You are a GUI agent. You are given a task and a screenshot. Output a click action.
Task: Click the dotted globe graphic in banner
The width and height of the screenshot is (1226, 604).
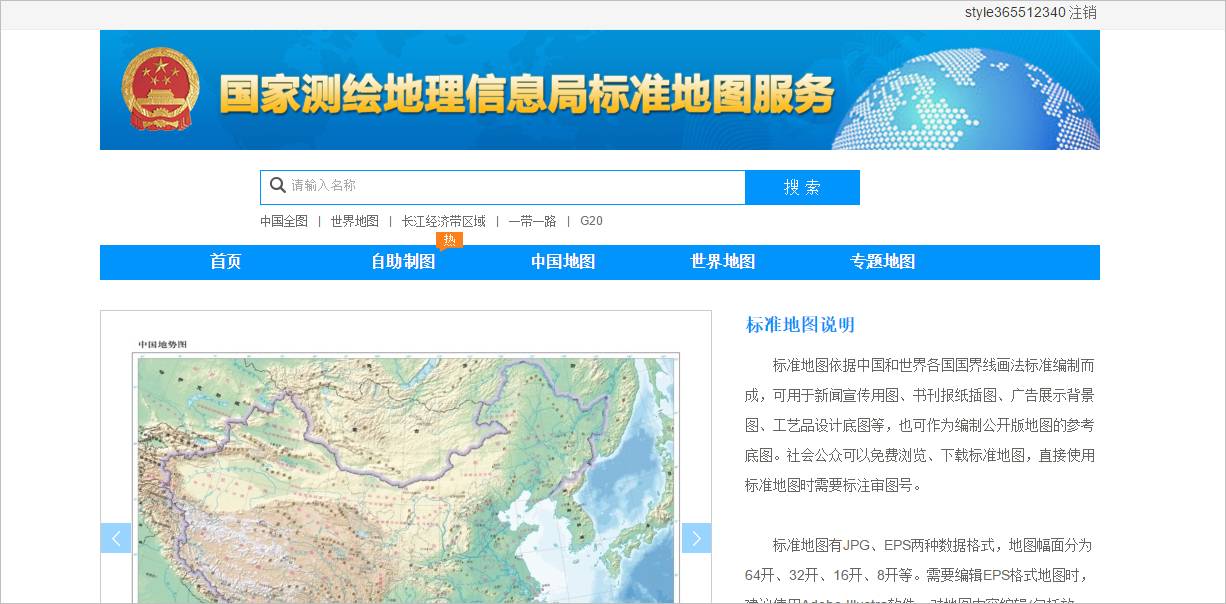pyautogui.click(x=968, y=100)
